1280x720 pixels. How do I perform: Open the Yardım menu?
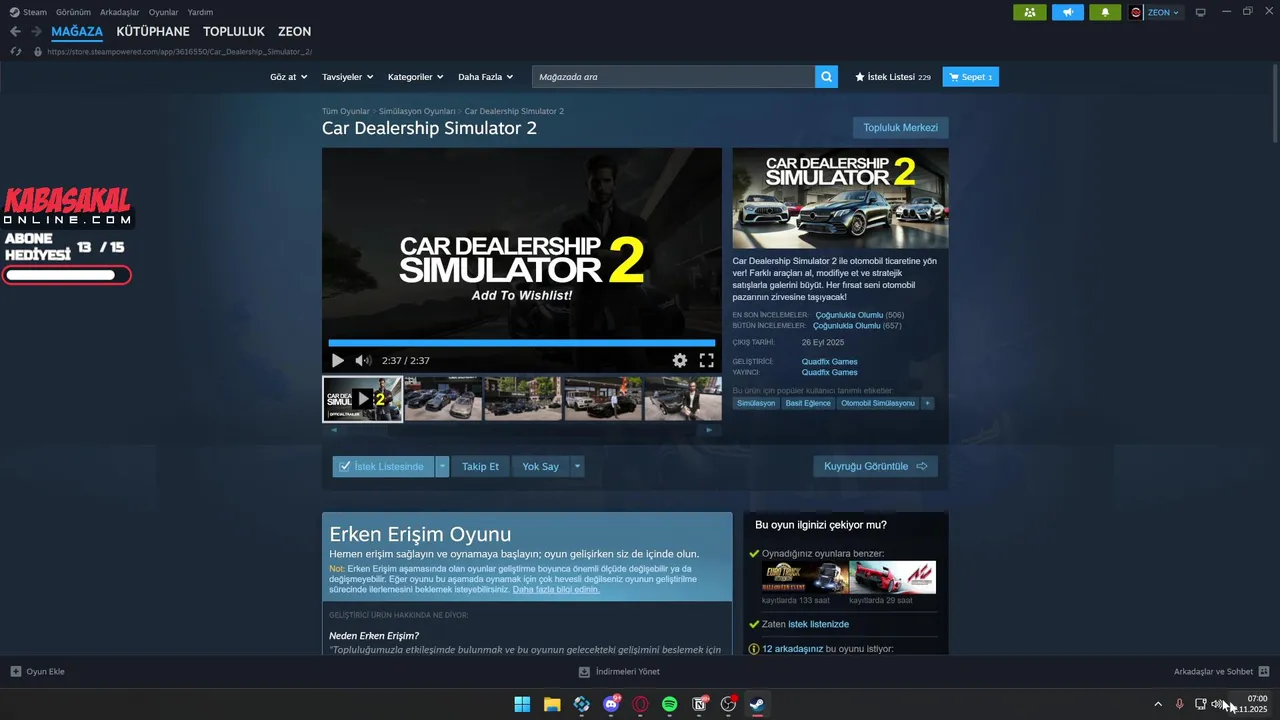(x=200, y=12)
